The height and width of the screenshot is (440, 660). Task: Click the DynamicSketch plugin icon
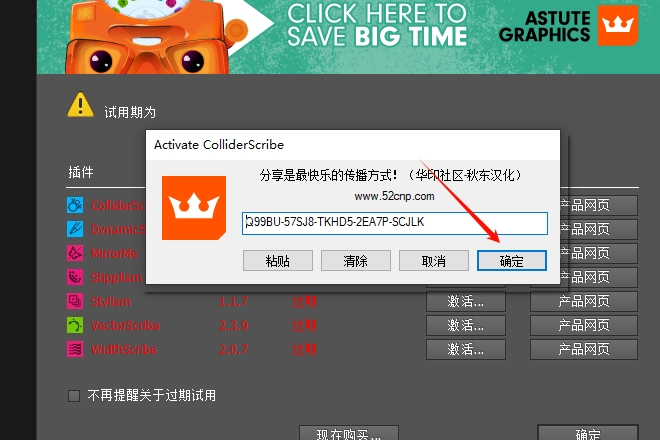tap(75, 229)
